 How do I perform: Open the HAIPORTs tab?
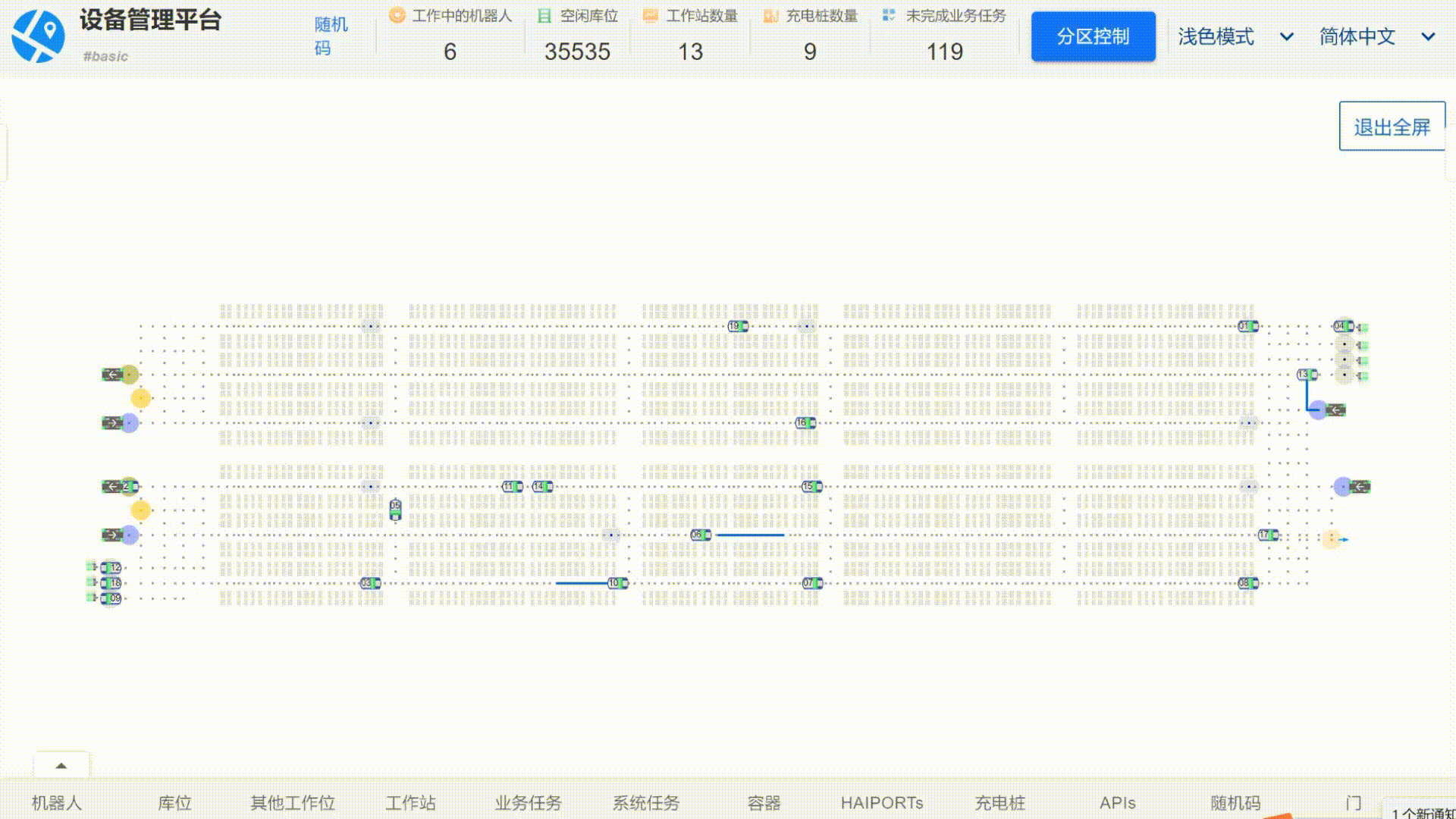[x=881, y=802]
